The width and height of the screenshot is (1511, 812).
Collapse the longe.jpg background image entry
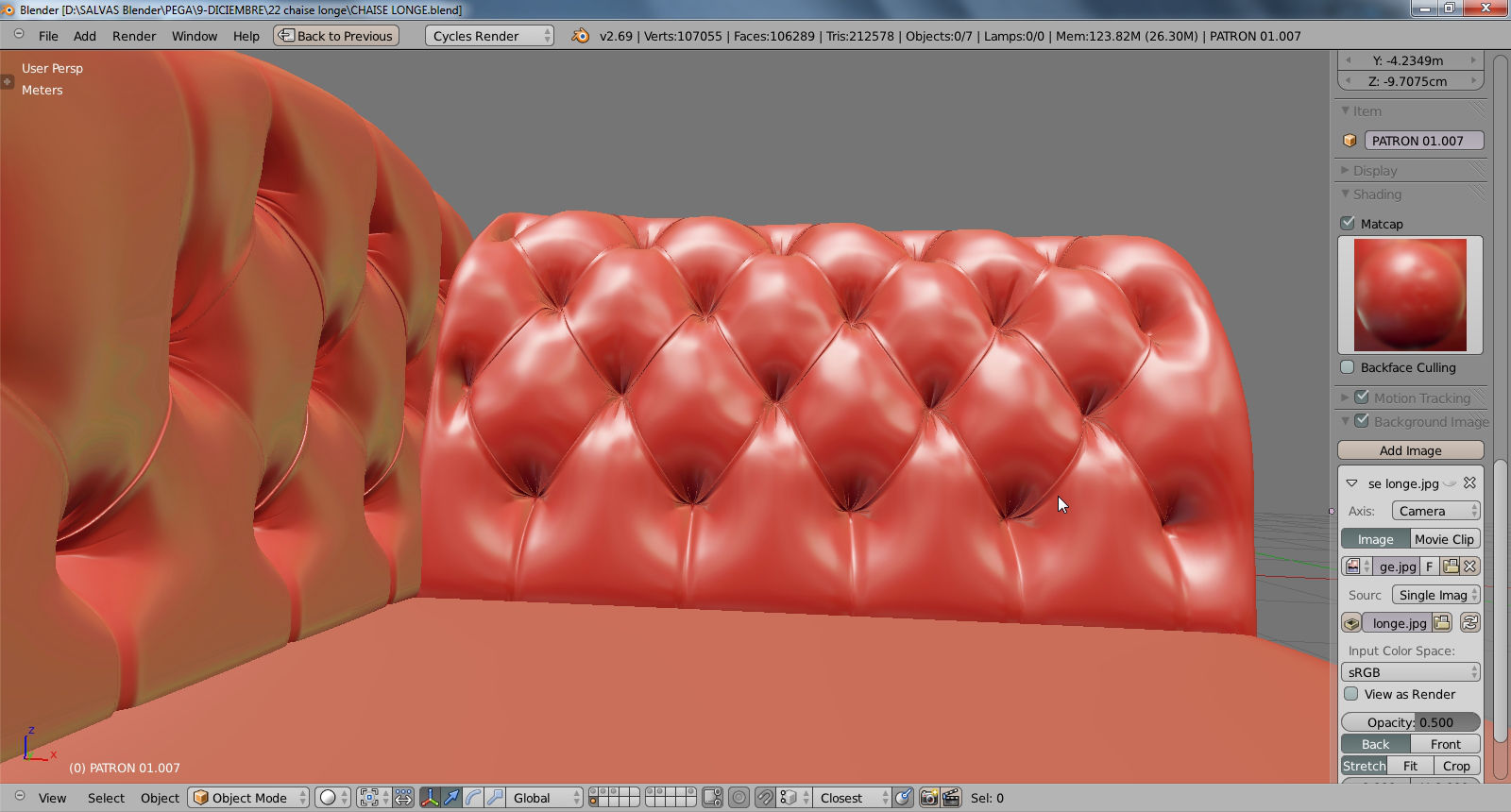pyautogui.click(x=1351, y=483)
